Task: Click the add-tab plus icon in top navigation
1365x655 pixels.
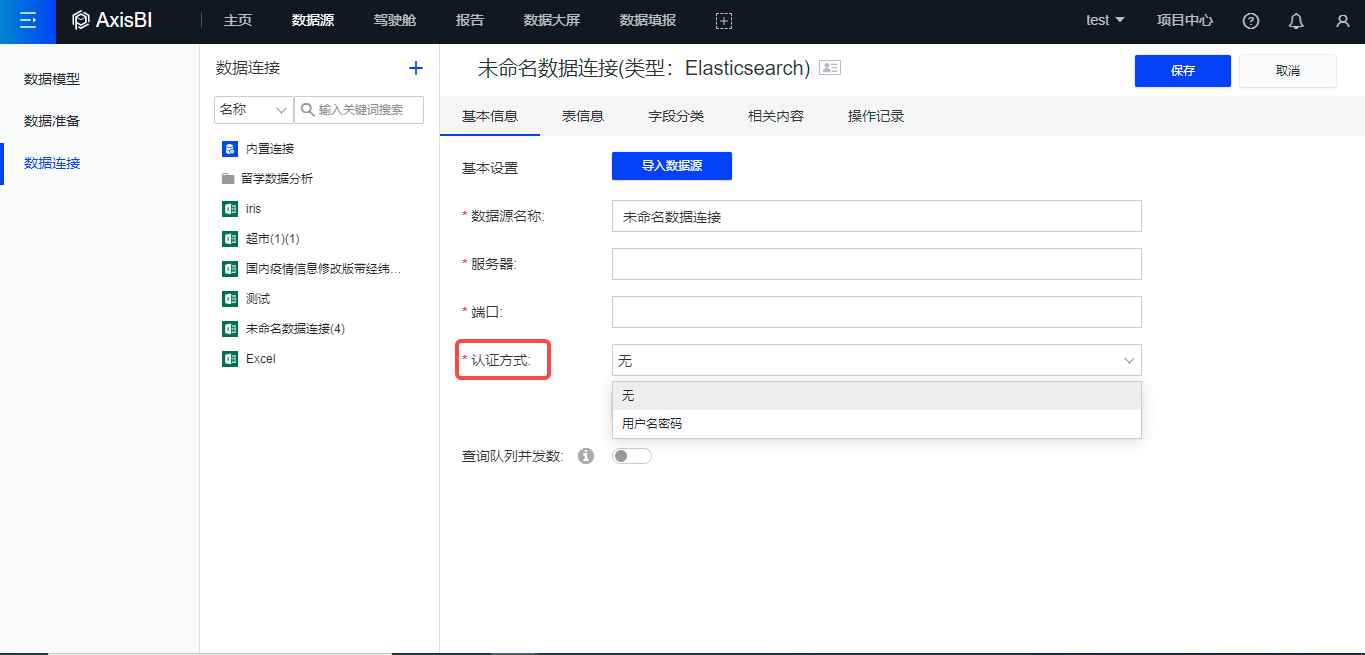Action: [x=724, y=21]
